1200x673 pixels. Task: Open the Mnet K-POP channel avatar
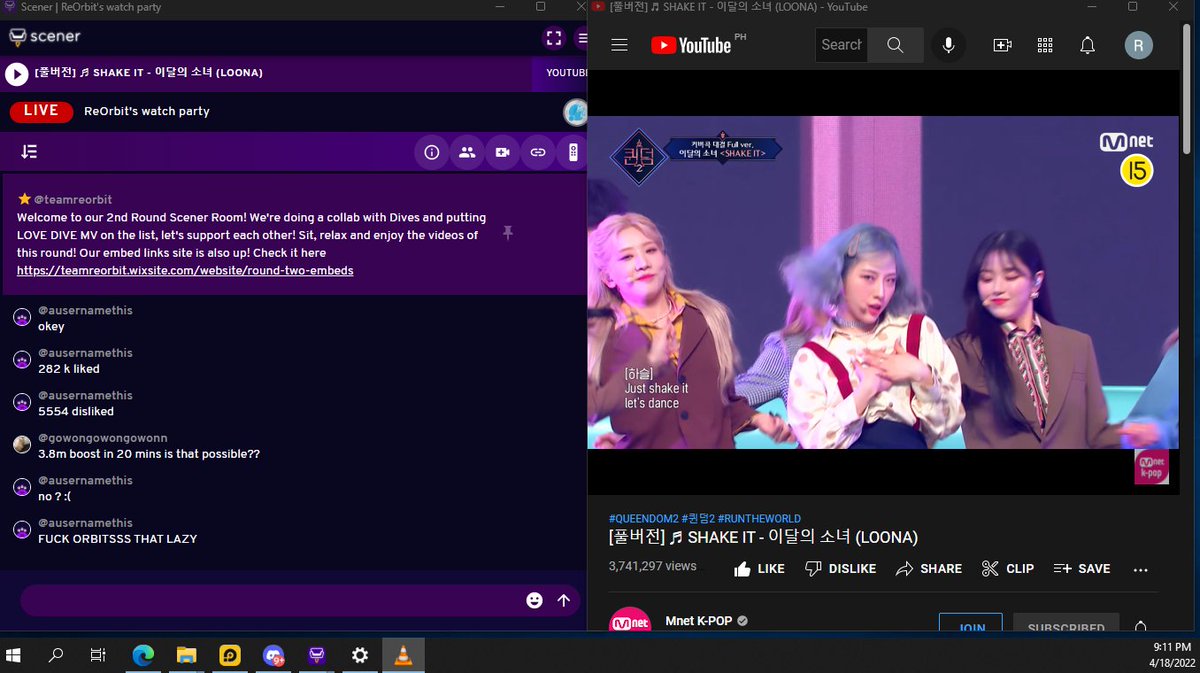tap(630, 619)
